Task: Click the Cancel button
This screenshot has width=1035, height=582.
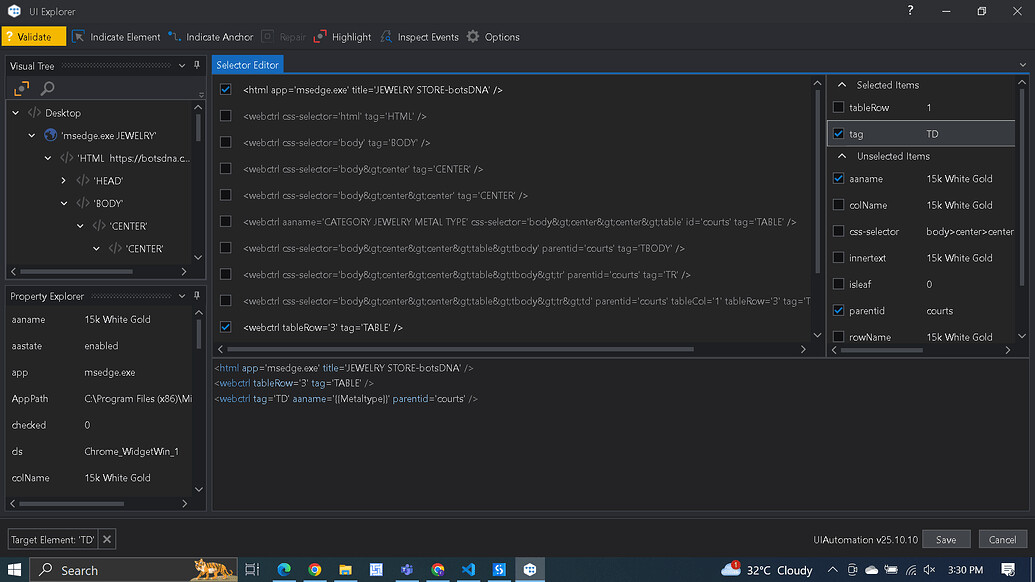Action: (1002, 539)
